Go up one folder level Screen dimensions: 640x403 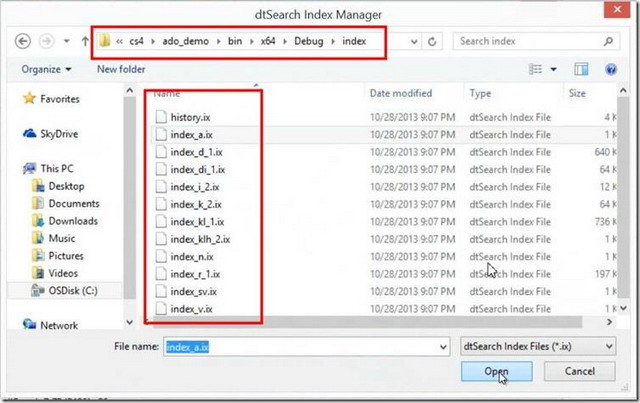[x=85, y=41]
